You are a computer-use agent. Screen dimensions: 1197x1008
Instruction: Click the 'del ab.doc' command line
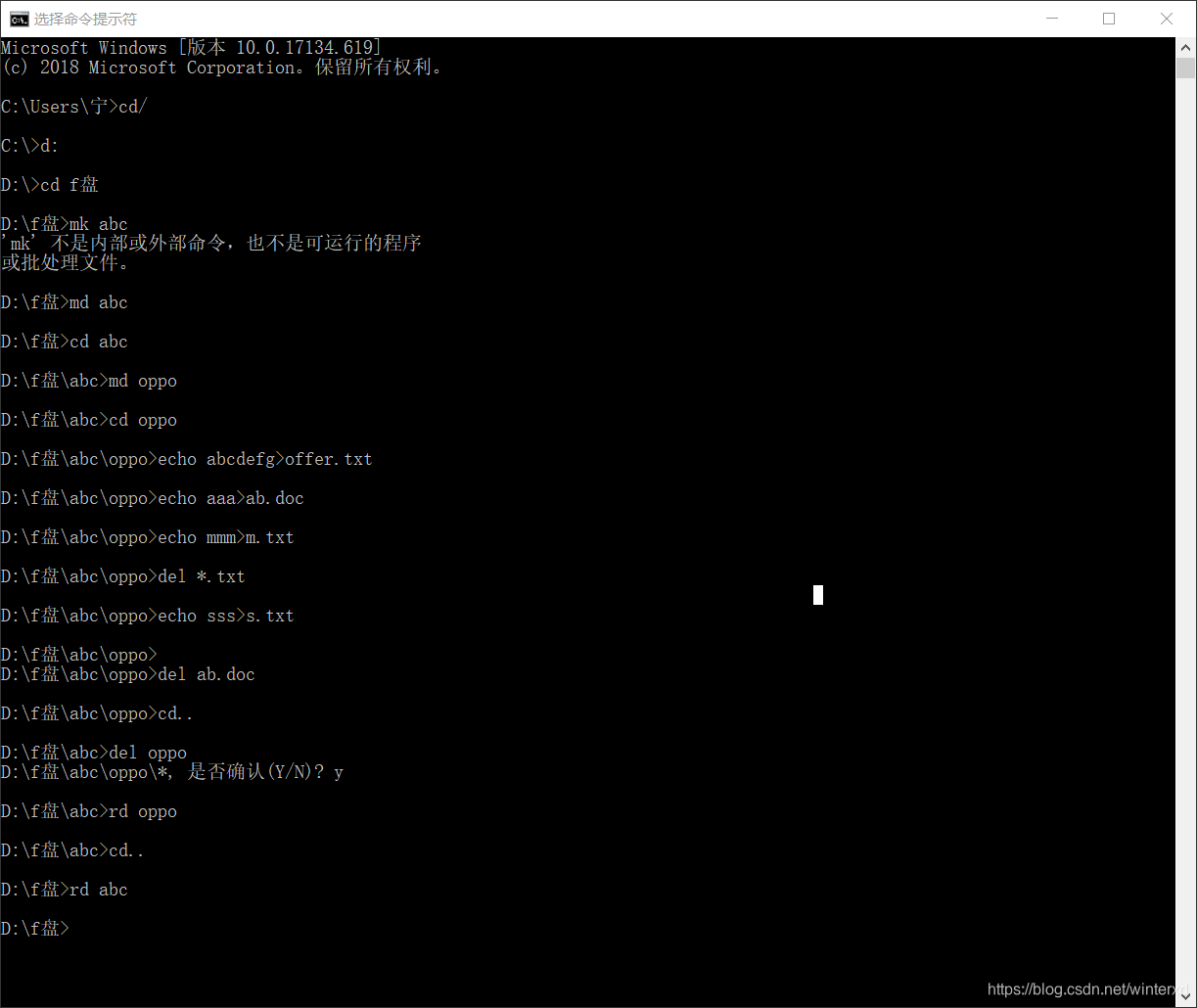point(128,674)
